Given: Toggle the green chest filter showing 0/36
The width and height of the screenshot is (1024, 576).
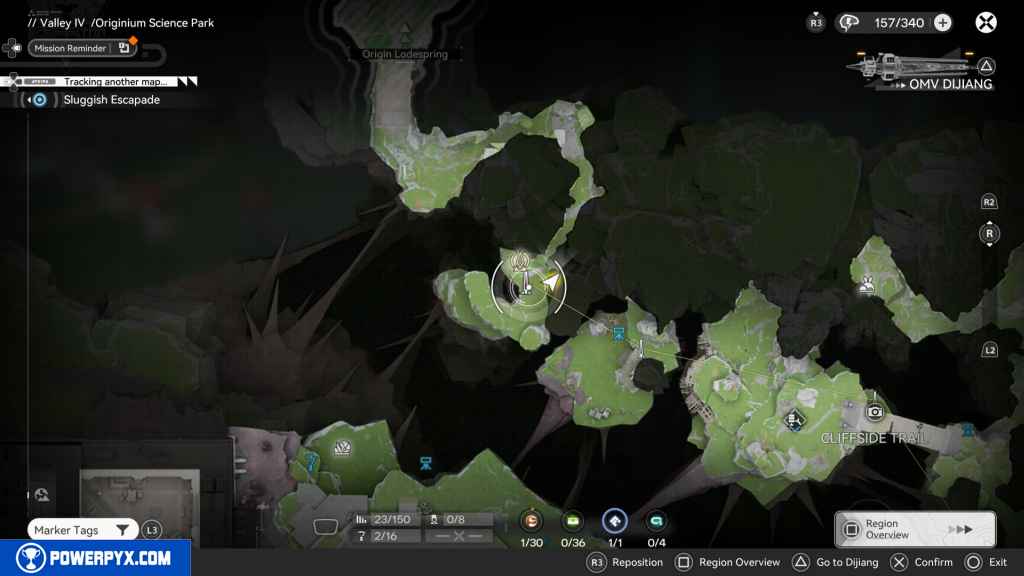Looking at the screenshot, I should (573, 520).
